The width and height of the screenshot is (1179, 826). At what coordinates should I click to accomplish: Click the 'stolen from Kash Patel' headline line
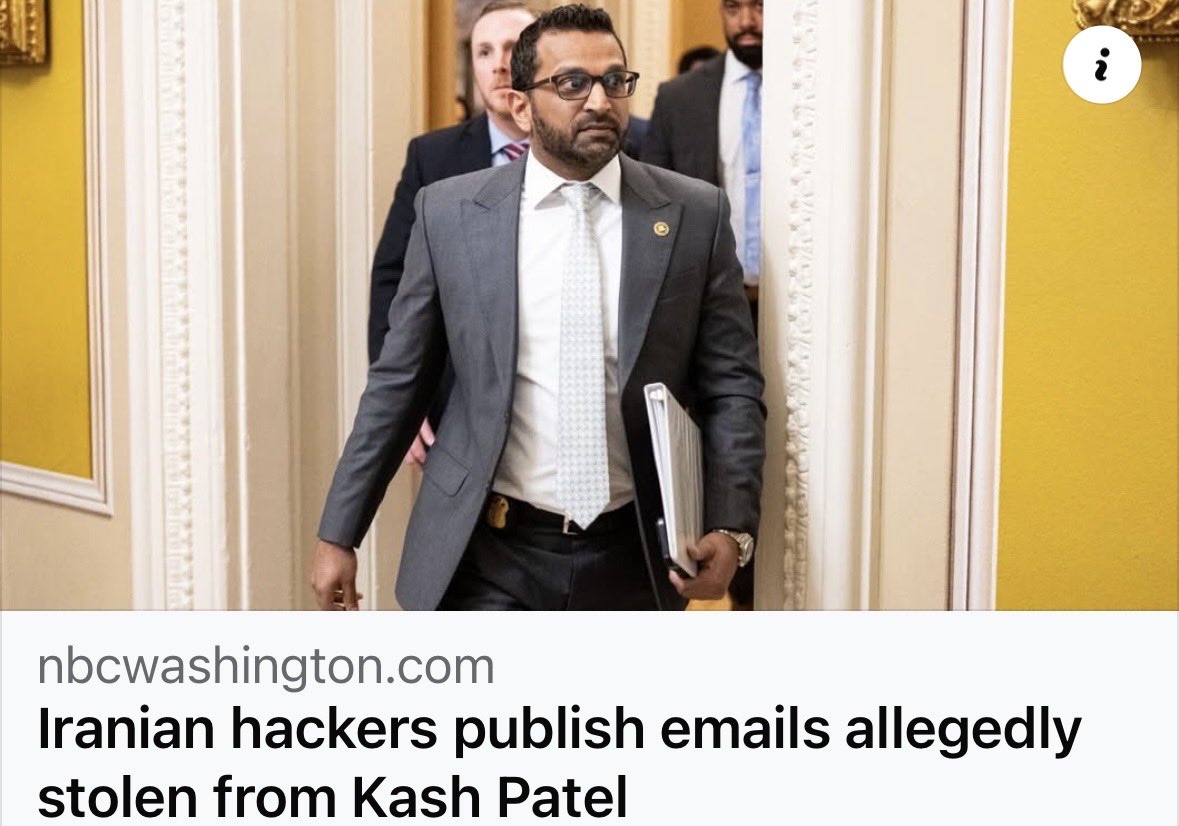332,797
